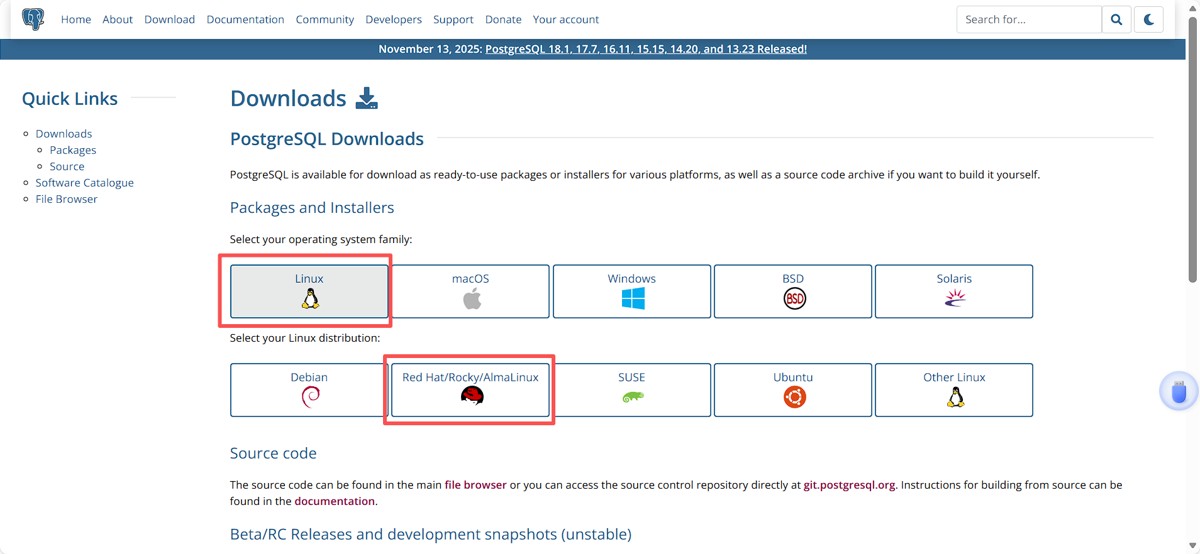1200x554 pixels.
Task: Open the About menu item
Action: pos(118,19)
